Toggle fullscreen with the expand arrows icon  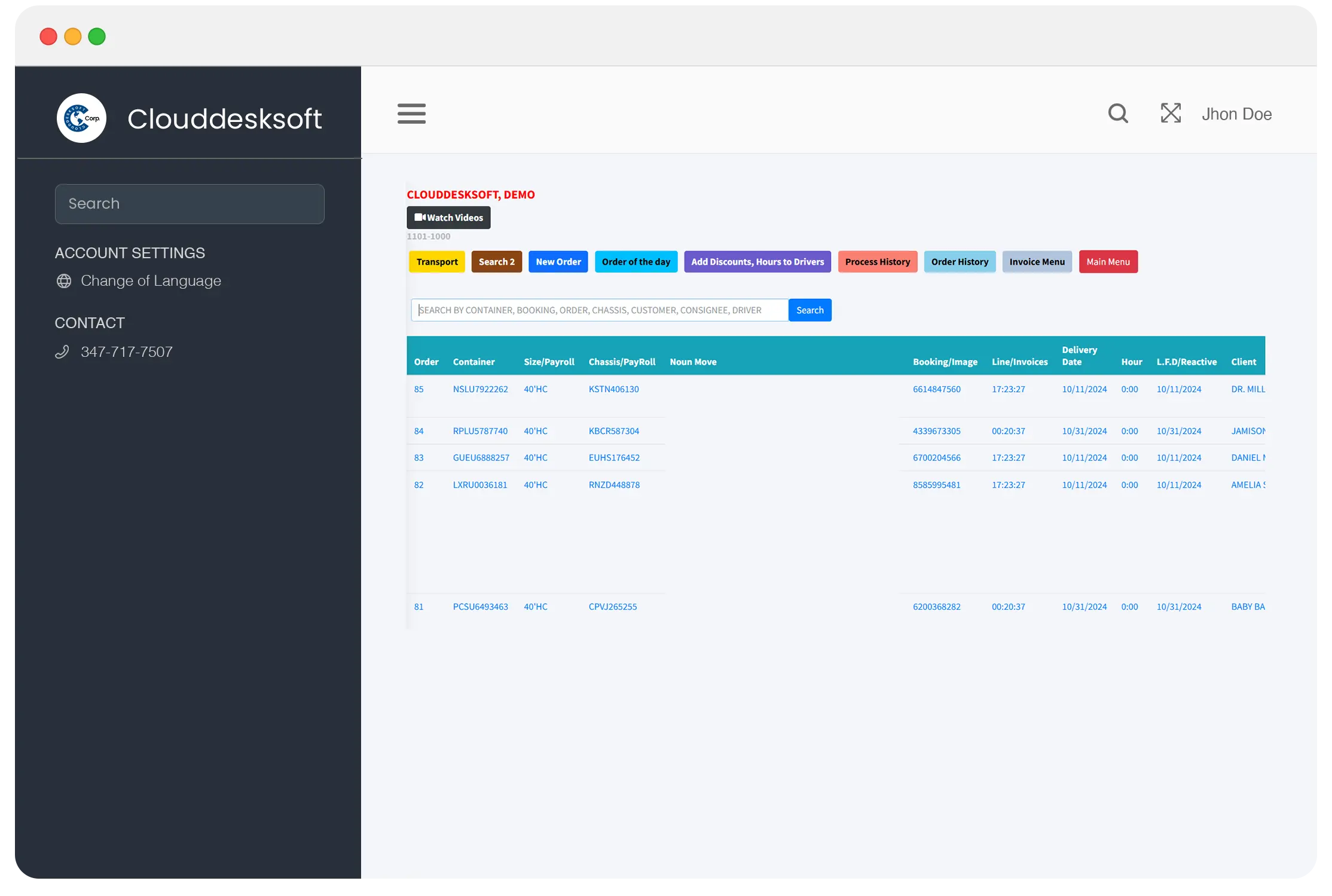click(x=1170, y=113)
